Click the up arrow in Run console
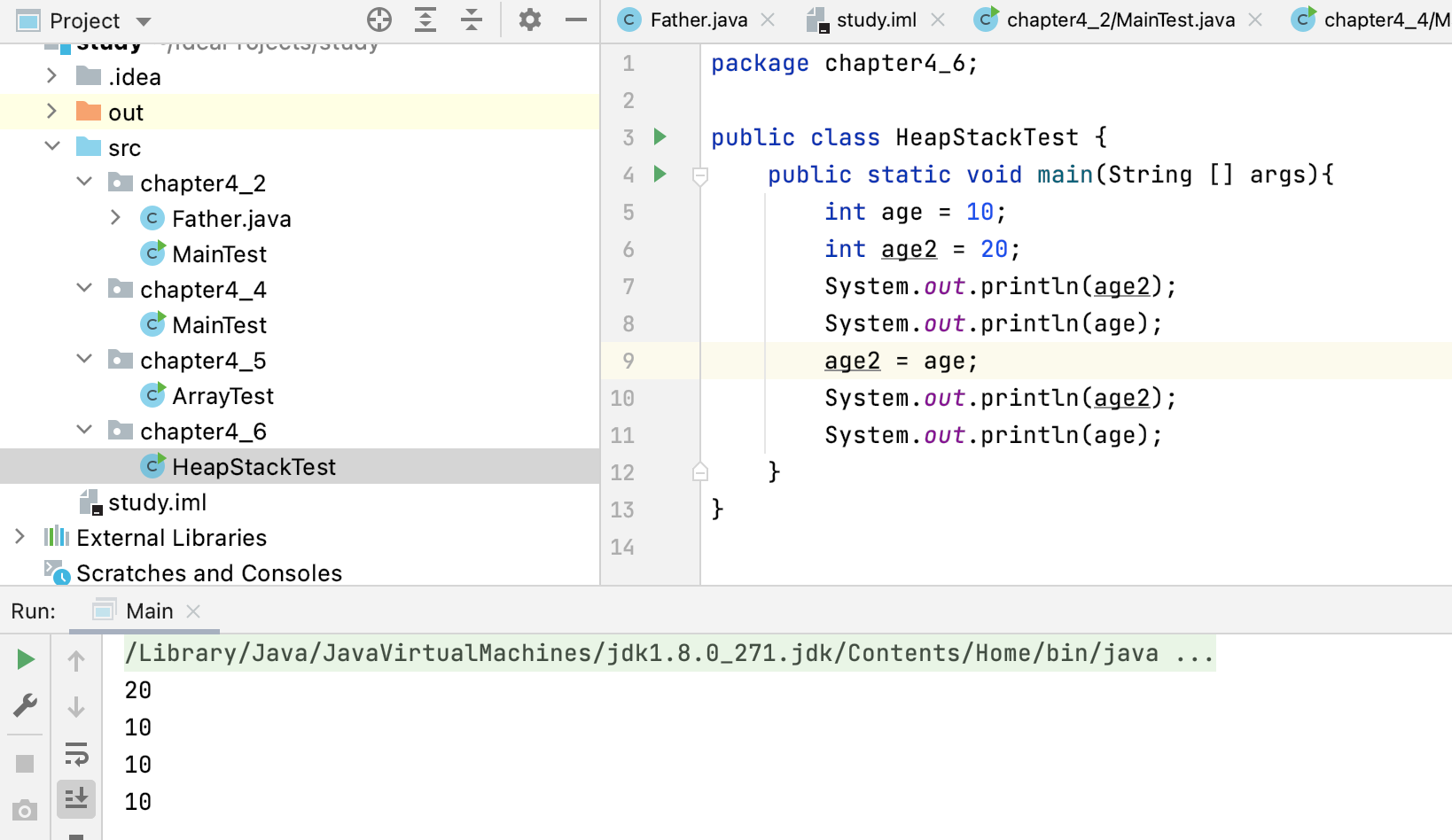Image resolution: width=1452 pixels, height=840 pixels. 76,660
